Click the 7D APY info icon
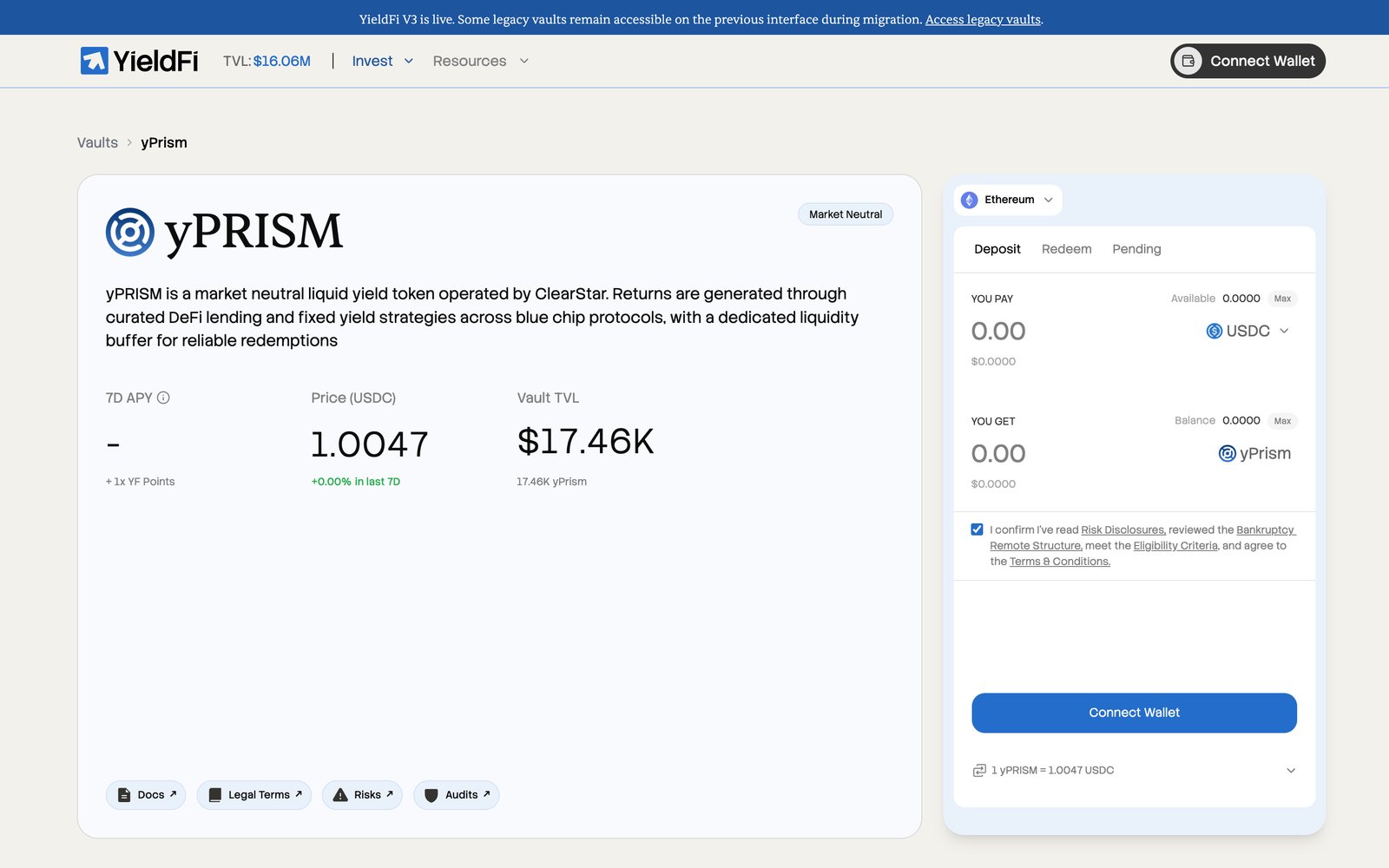This screenshot has width=1389, height=868. pos(163,398)
